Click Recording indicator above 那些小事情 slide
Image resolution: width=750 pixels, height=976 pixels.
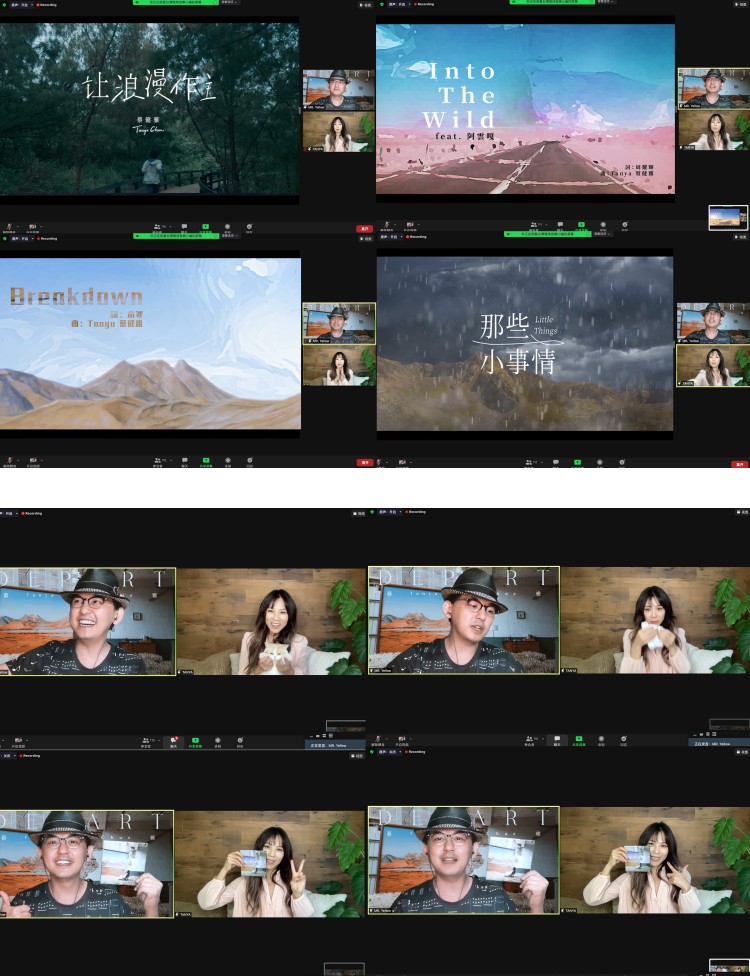point(416,237)
